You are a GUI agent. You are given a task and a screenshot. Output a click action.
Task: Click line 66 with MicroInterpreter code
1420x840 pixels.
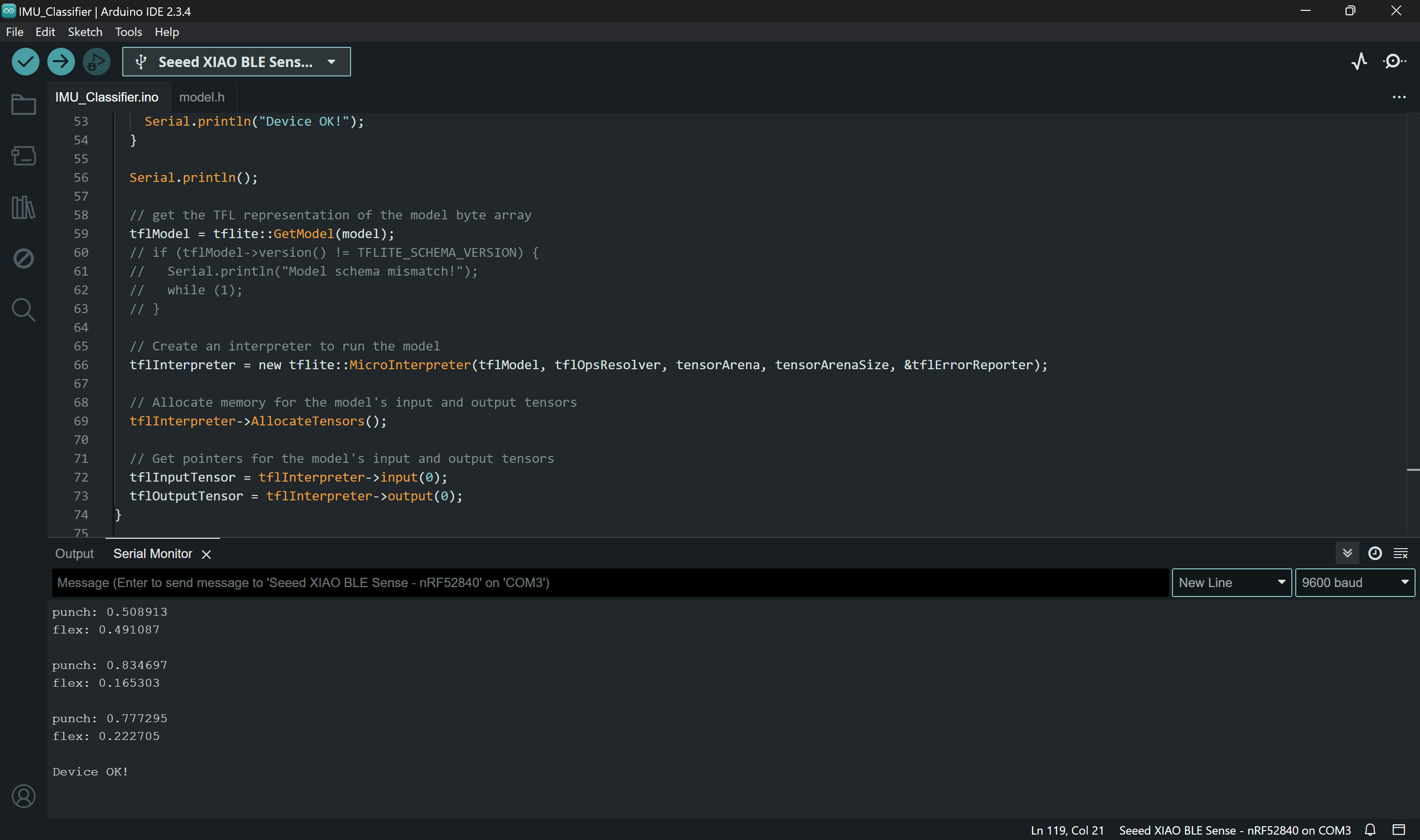tap(589, 365)
